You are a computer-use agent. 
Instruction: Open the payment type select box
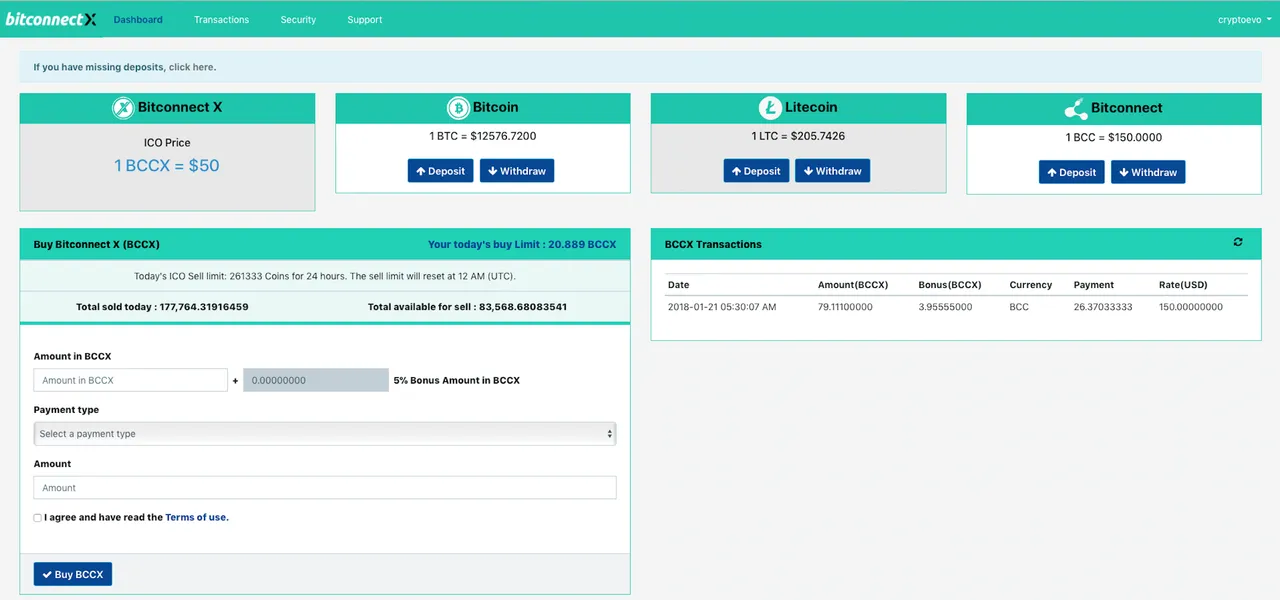point(325,434)
